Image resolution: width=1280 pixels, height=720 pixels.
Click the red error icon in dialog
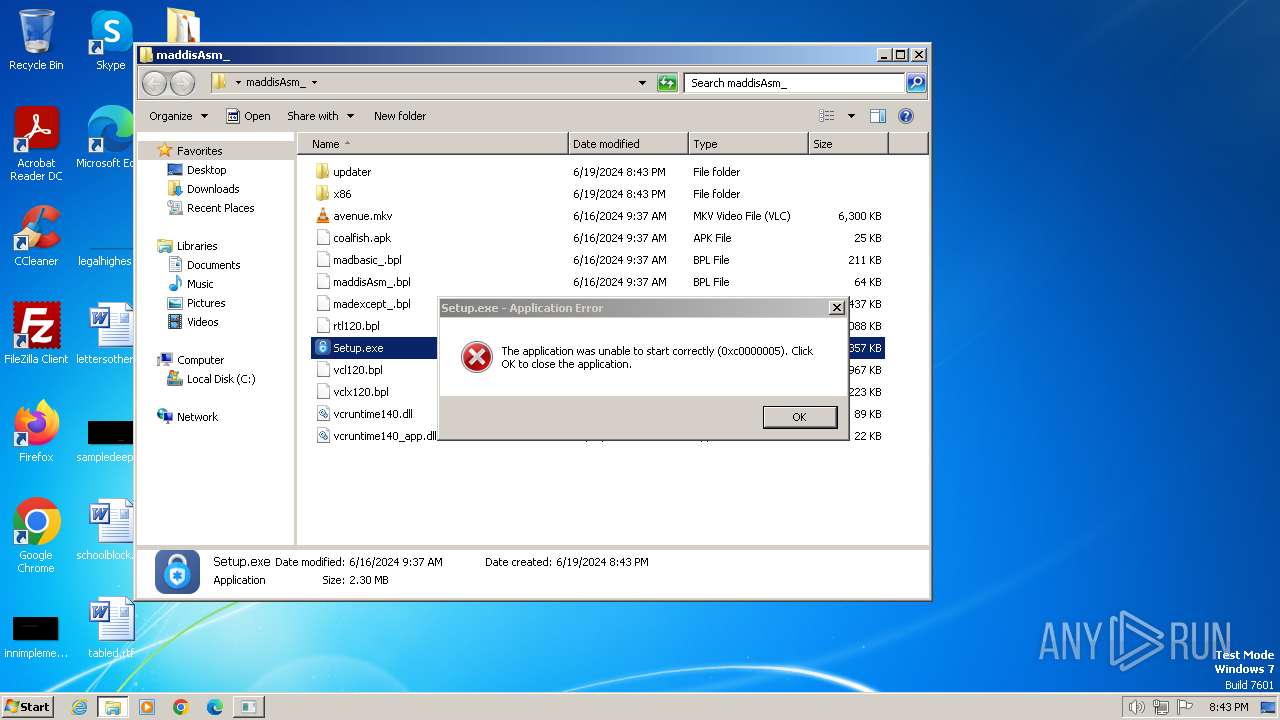477,357
